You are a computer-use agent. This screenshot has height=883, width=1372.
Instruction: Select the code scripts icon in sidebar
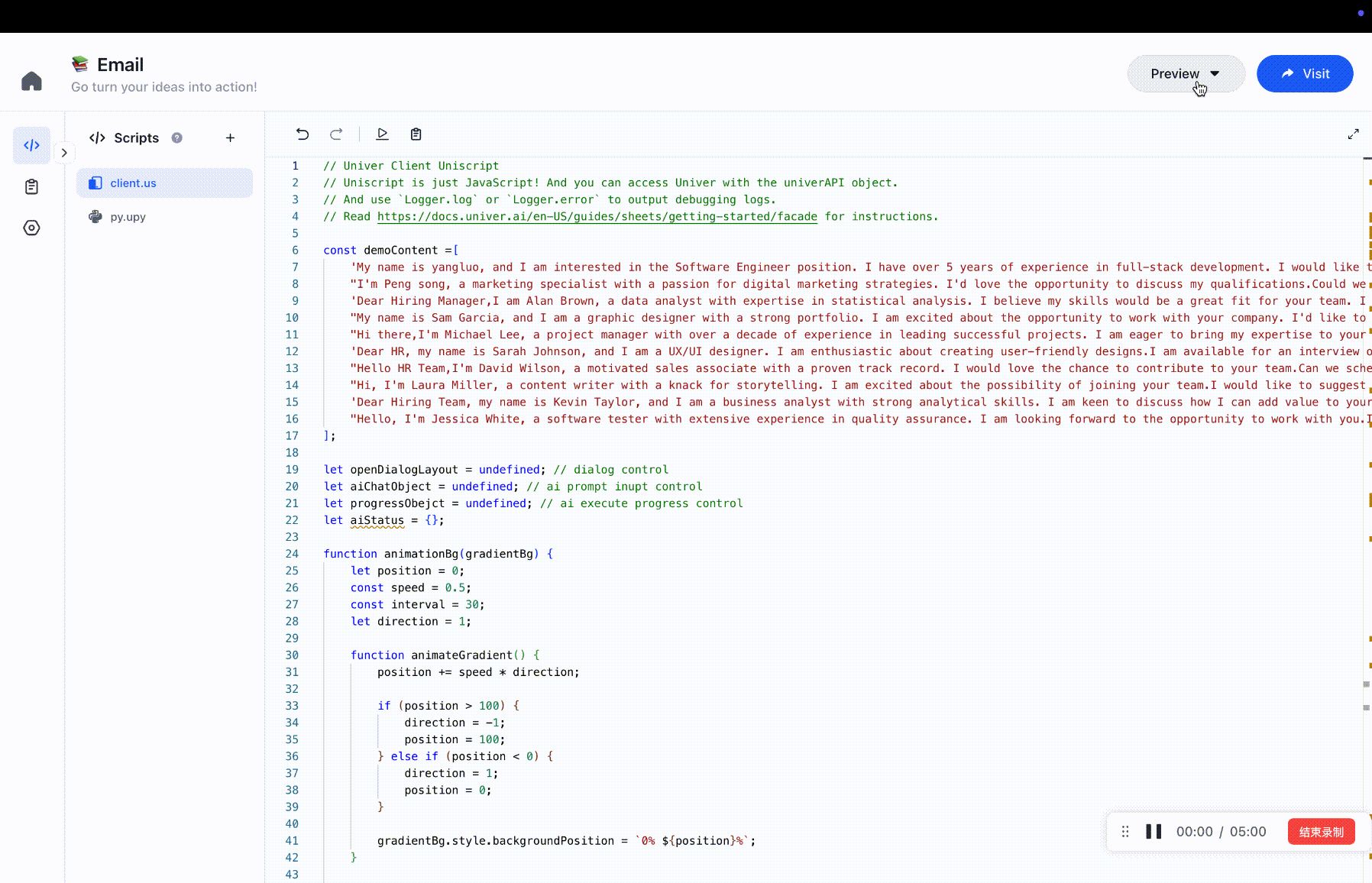click(x=31, y=144)
